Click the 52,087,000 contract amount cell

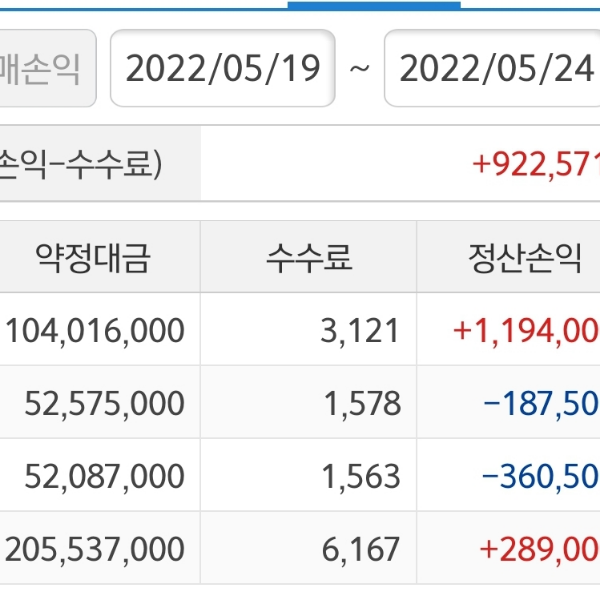click(x=104, y=476)
